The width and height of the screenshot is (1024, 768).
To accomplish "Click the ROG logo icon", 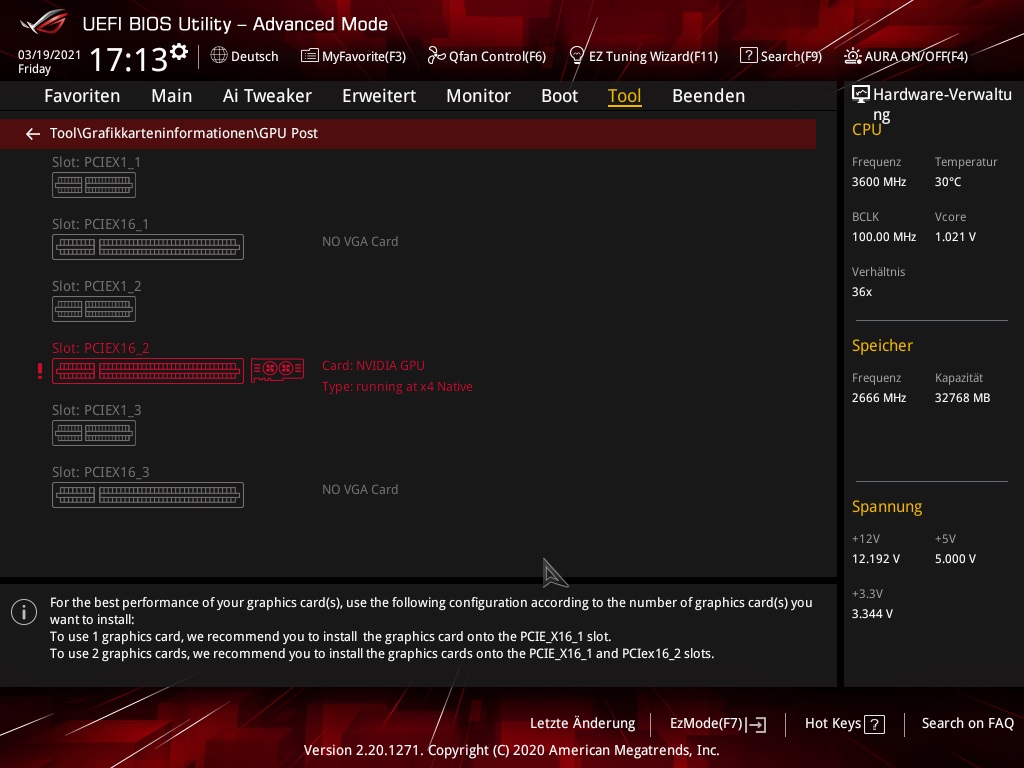I will pyautogui.click(x=43, y=22).
